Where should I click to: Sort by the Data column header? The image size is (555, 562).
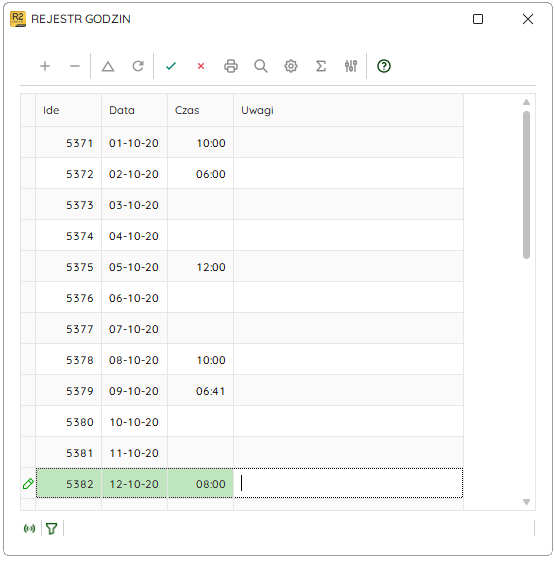(134, 110)
